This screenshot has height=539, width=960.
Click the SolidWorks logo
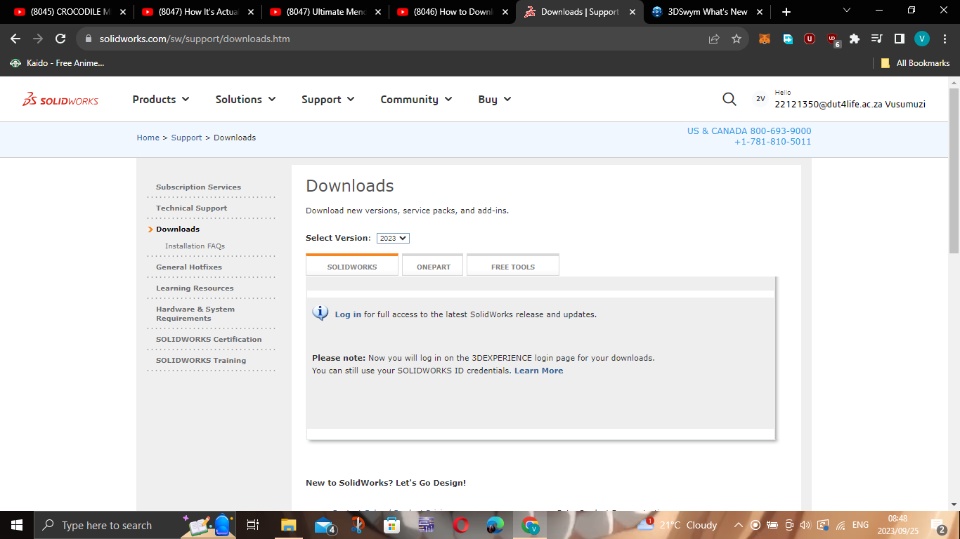(x=60, y=99)
